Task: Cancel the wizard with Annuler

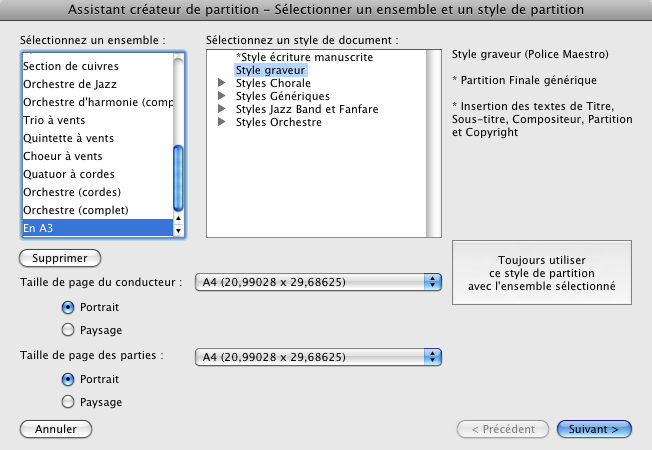Action: (56, 429)
